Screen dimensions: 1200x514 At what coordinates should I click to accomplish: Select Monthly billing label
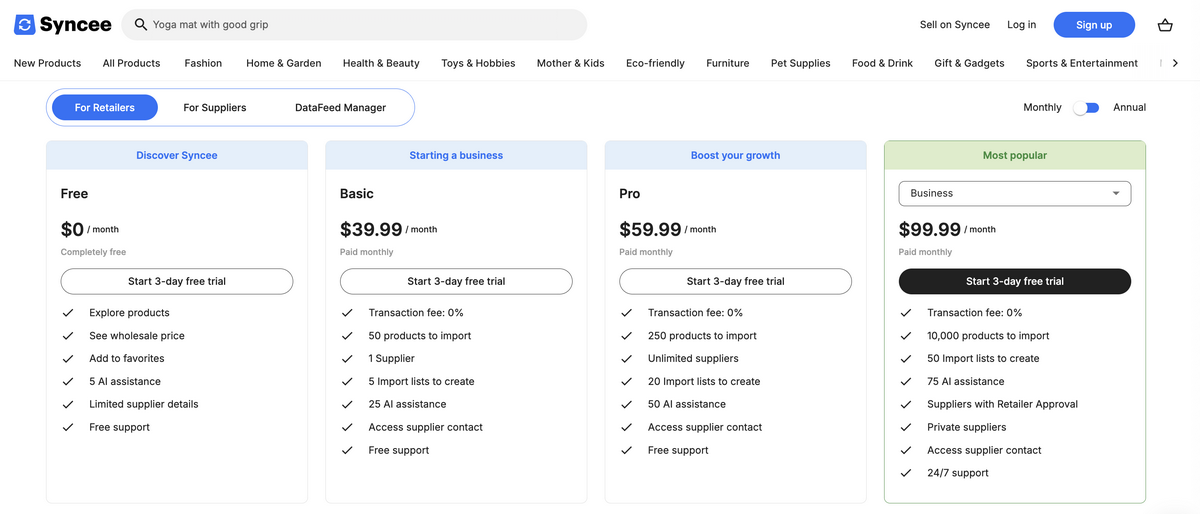point(1042,108)
